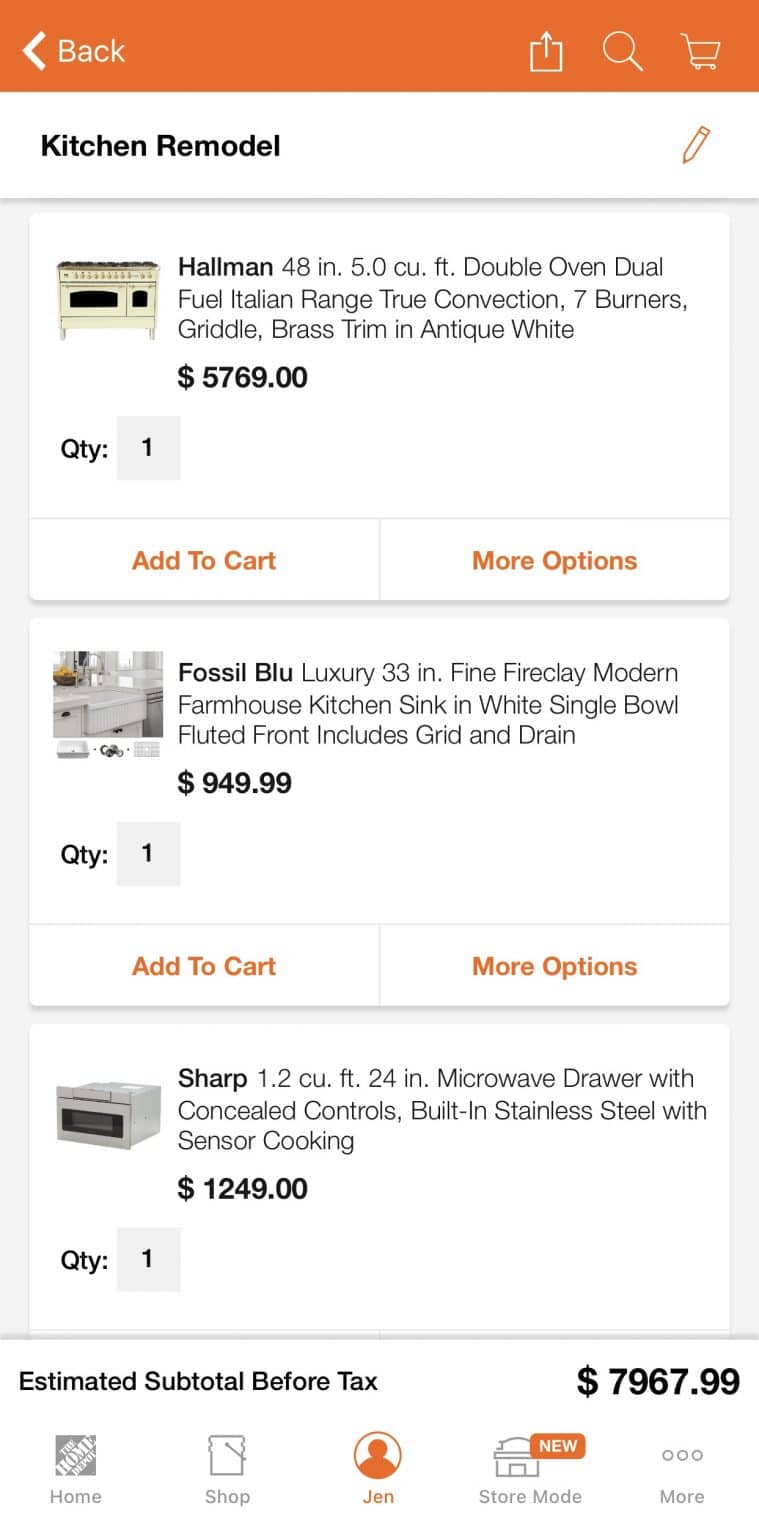Image resolution: width=759 pixels, height=1536 pixels.
Task: Tap the share list icon
Action: (546, 51)
